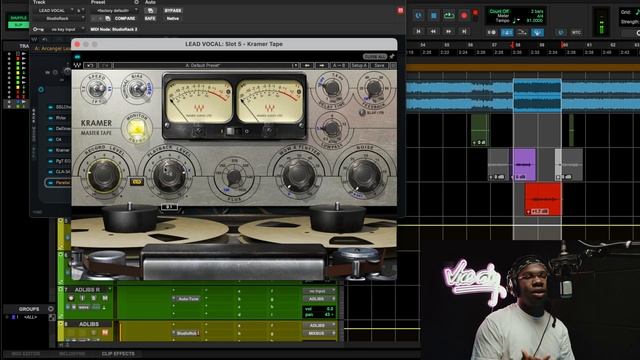Open the factory default preset dropdown
640x360 pixels.
point(115,11)
